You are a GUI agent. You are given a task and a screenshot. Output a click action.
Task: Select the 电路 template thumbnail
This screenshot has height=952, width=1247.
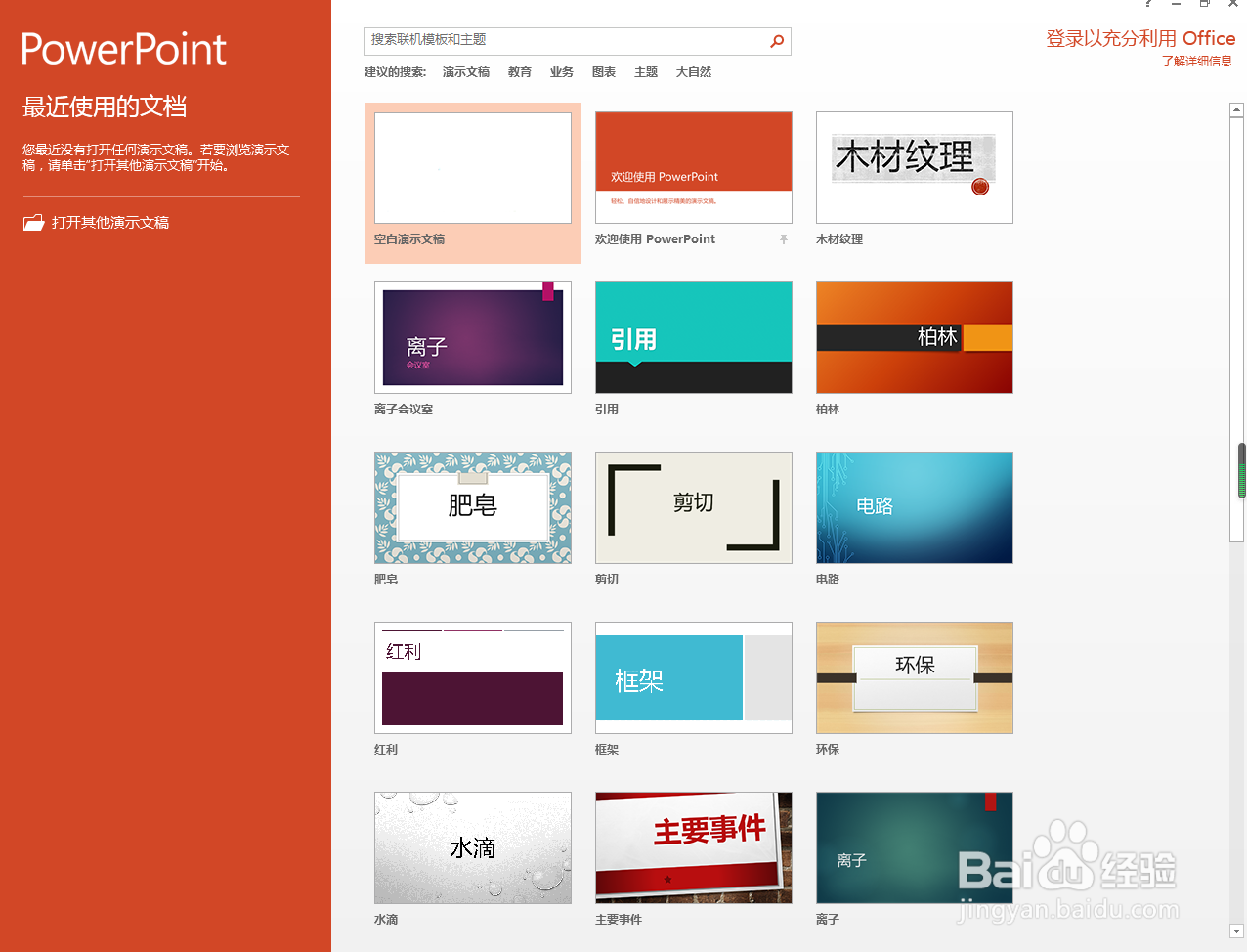click(x=915, y=508)
